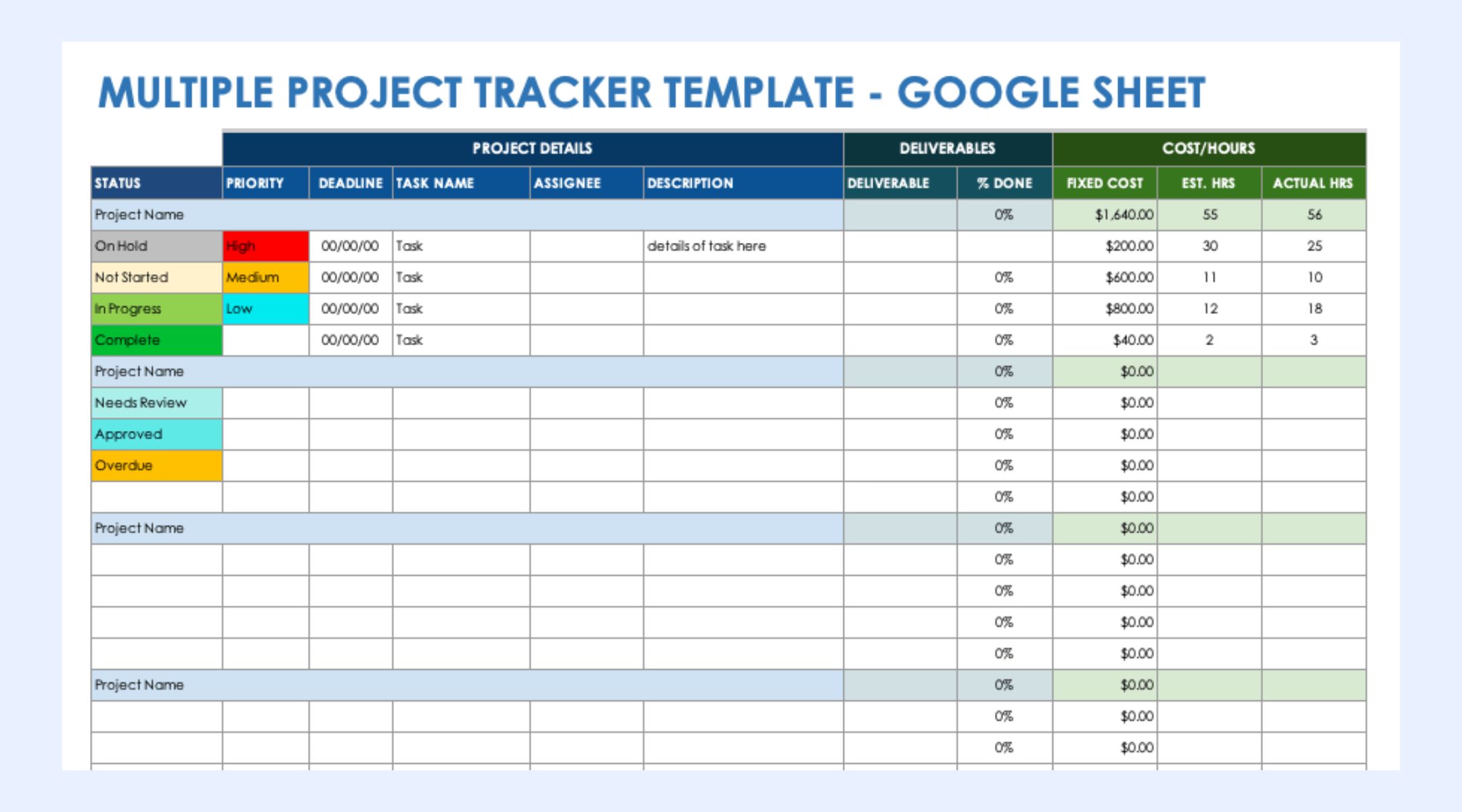Screen dimensions: 1462x812
Task: Select the ACTUAL HRS column header
Action: (1313, 183)
